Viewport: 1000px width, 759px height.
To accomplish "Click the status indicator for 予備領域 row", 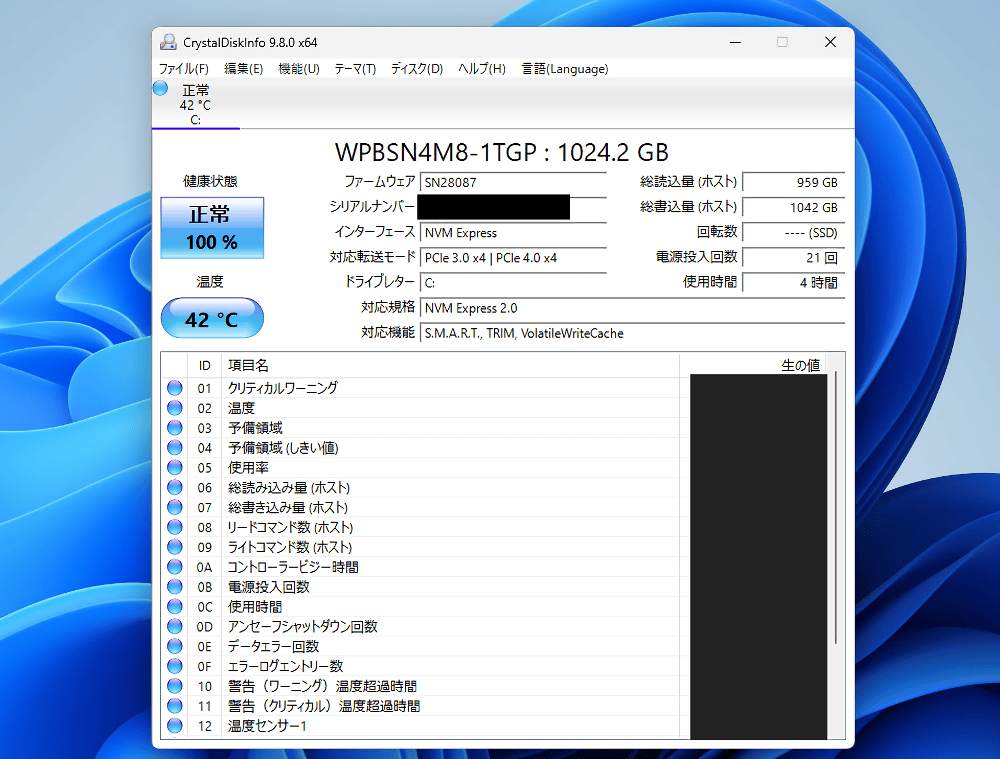I will coord(174,427).
